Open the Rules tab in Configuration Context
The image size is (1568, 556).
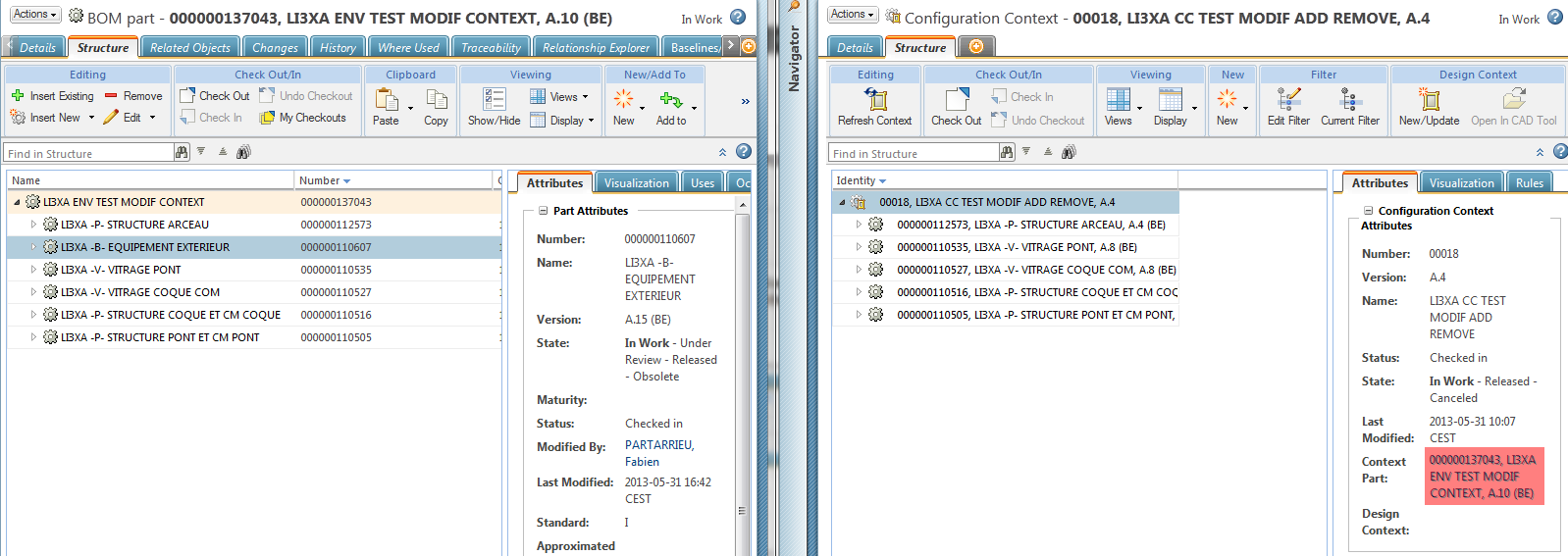tap(1529, 182)
